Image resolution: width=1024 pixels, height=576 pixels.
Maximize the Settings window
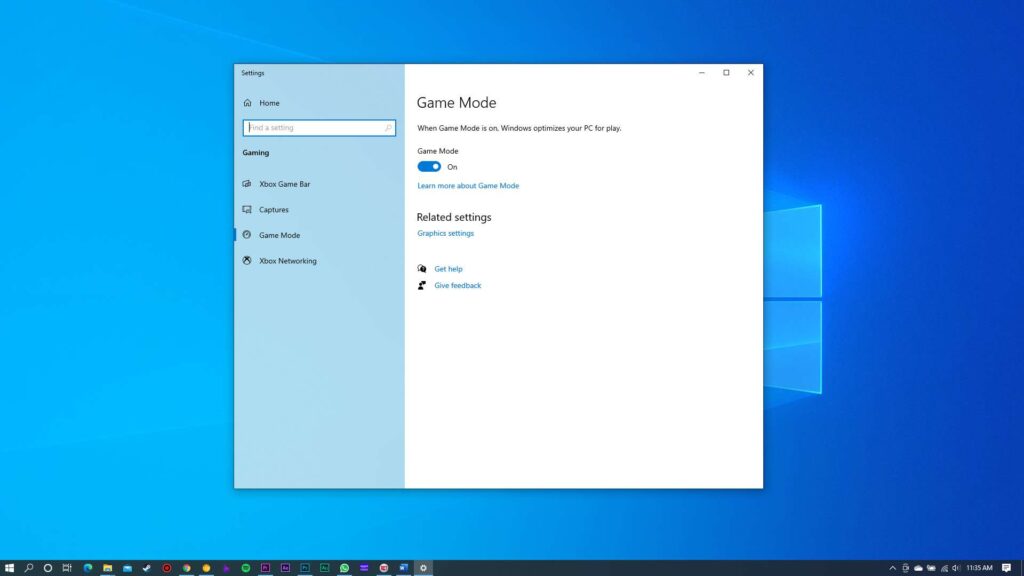point(726,72)
